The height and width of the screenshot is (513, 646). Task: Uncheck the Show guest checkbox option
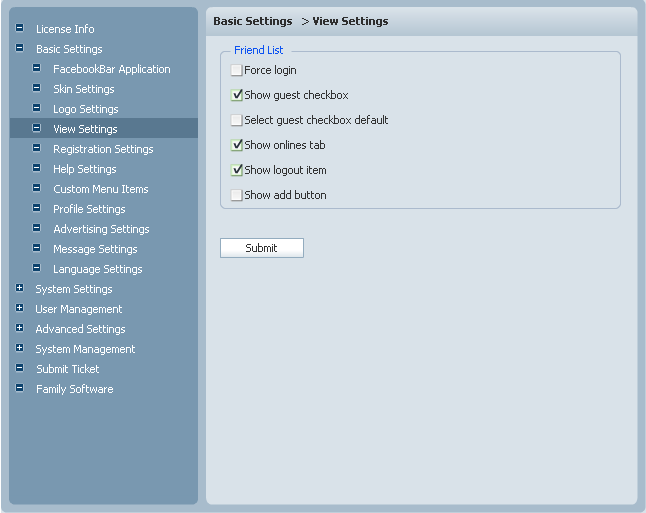tap(237, 95)
